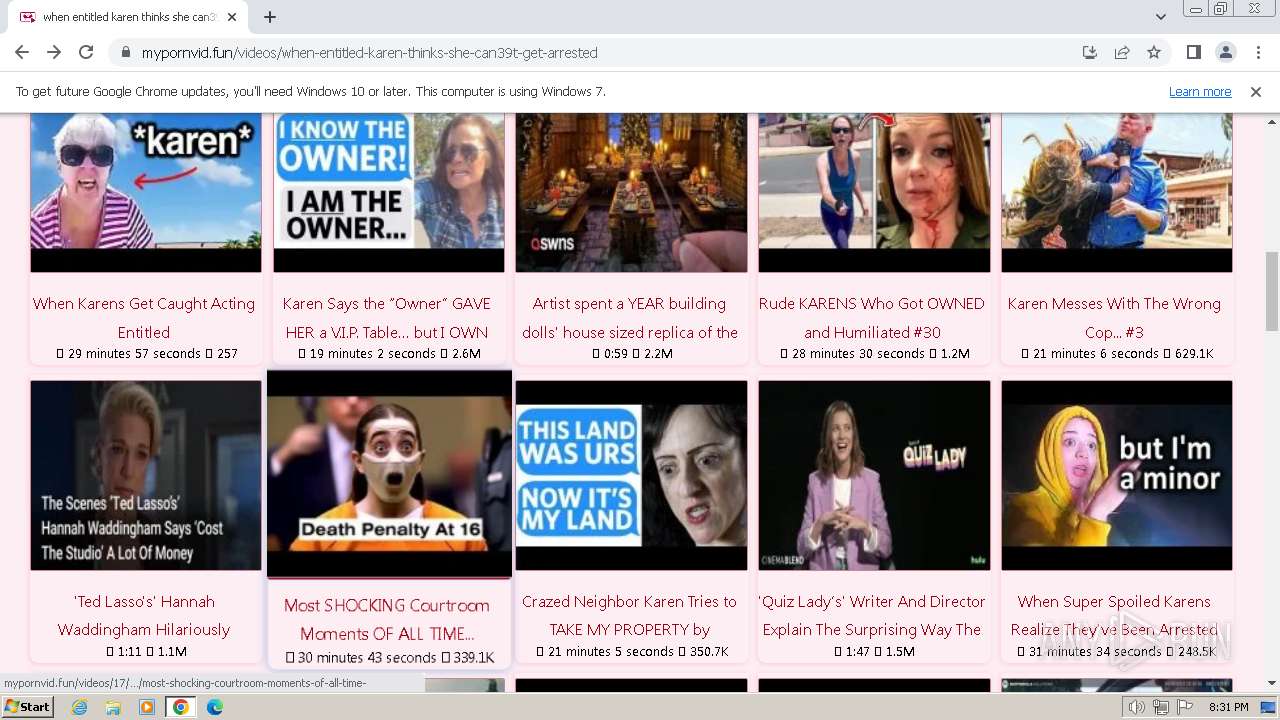The width and height of the screenshot is (1280, 720).
Task: Open the 'I KNOW THE OWNER' thumbnail
Action: pos(389,192)
